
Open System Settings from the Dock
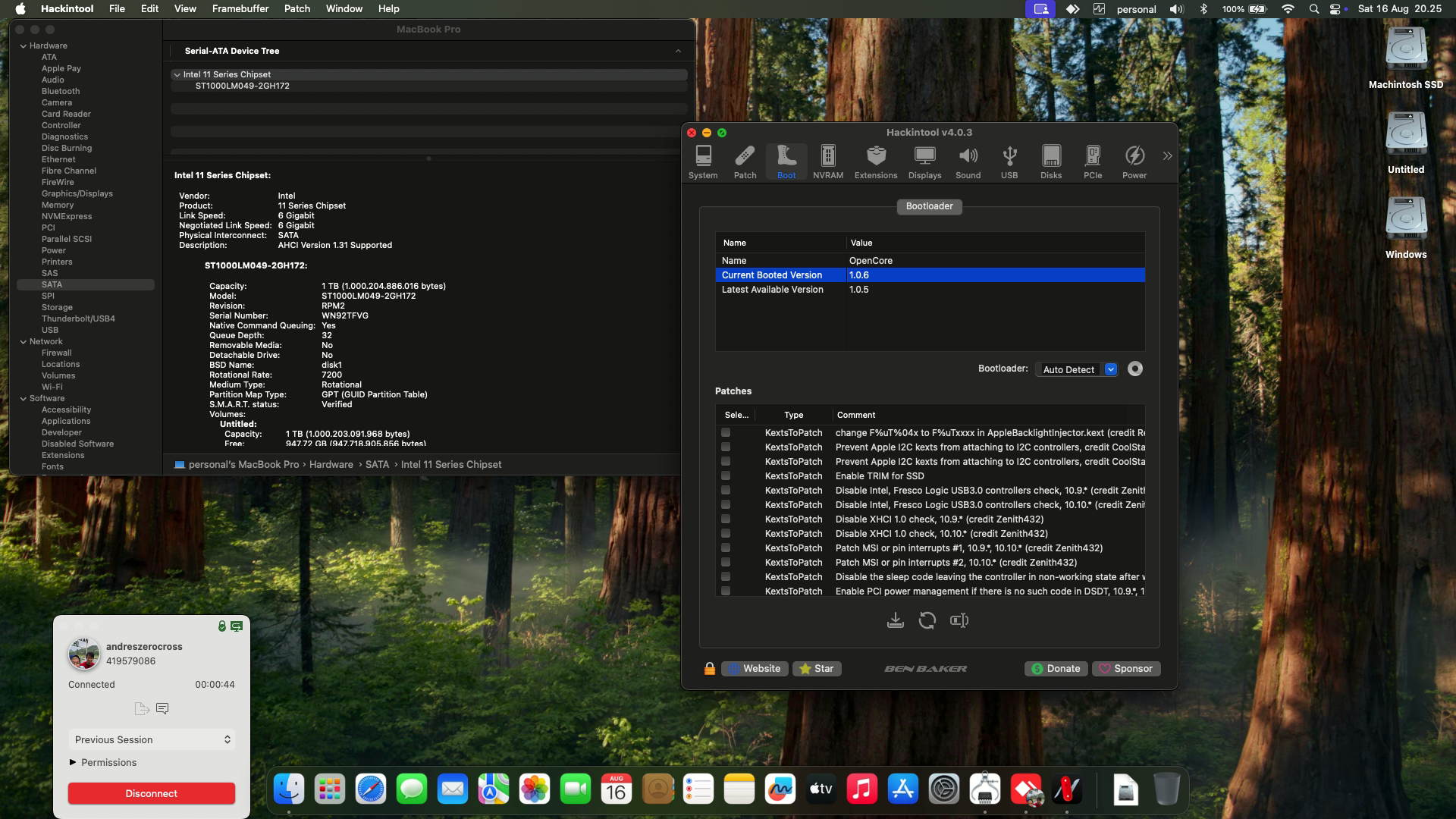[944, 789]
